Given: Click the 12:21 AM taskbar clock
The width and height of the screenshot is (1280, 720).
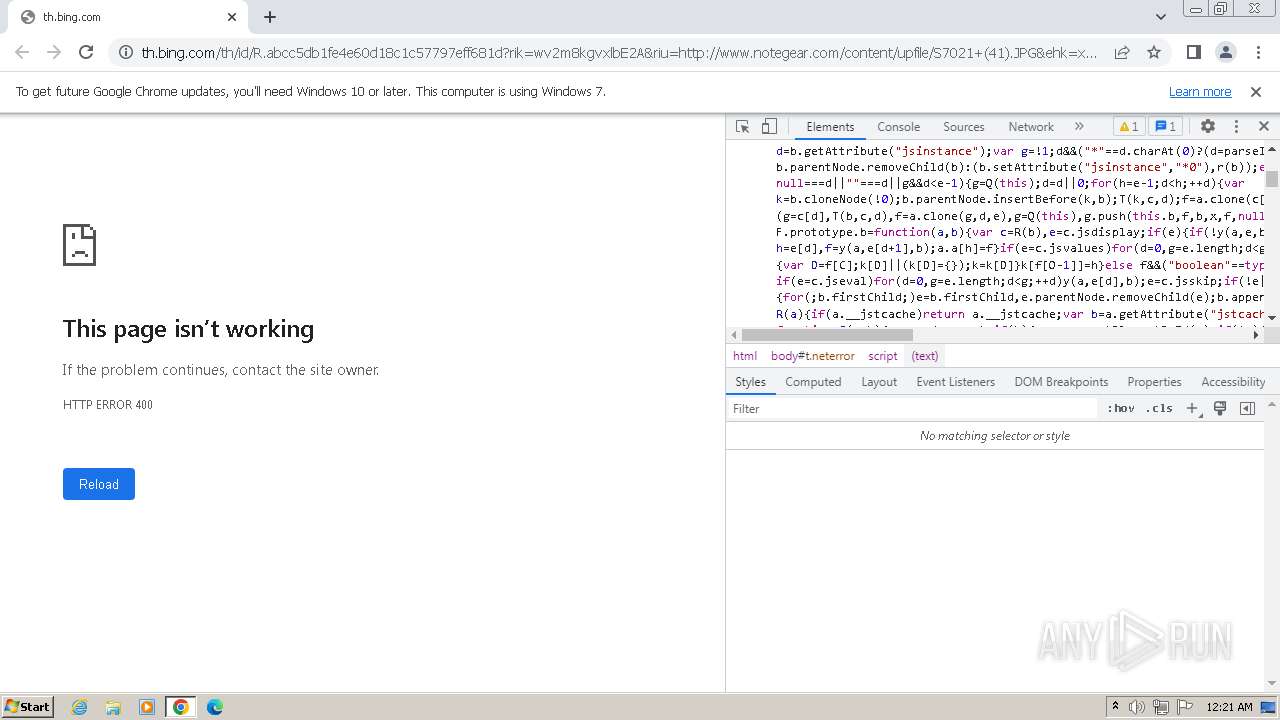Looking at the screenshot, I should click(1229, 707).
